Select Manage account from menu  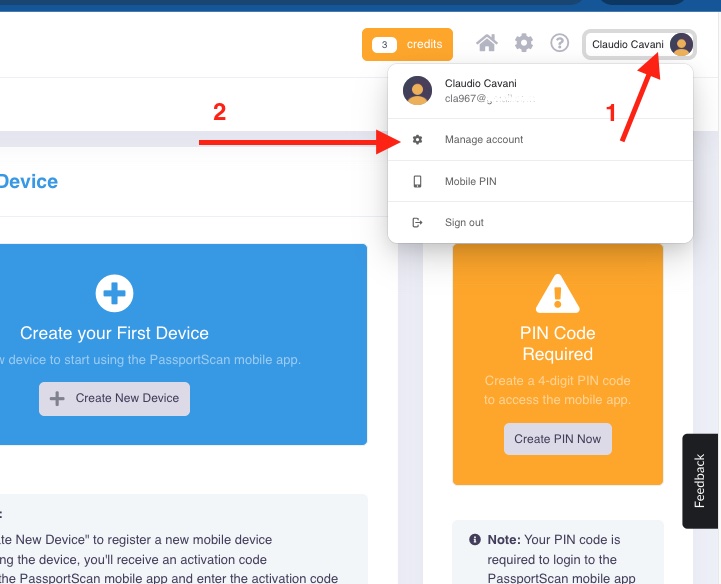coord(484,140)
